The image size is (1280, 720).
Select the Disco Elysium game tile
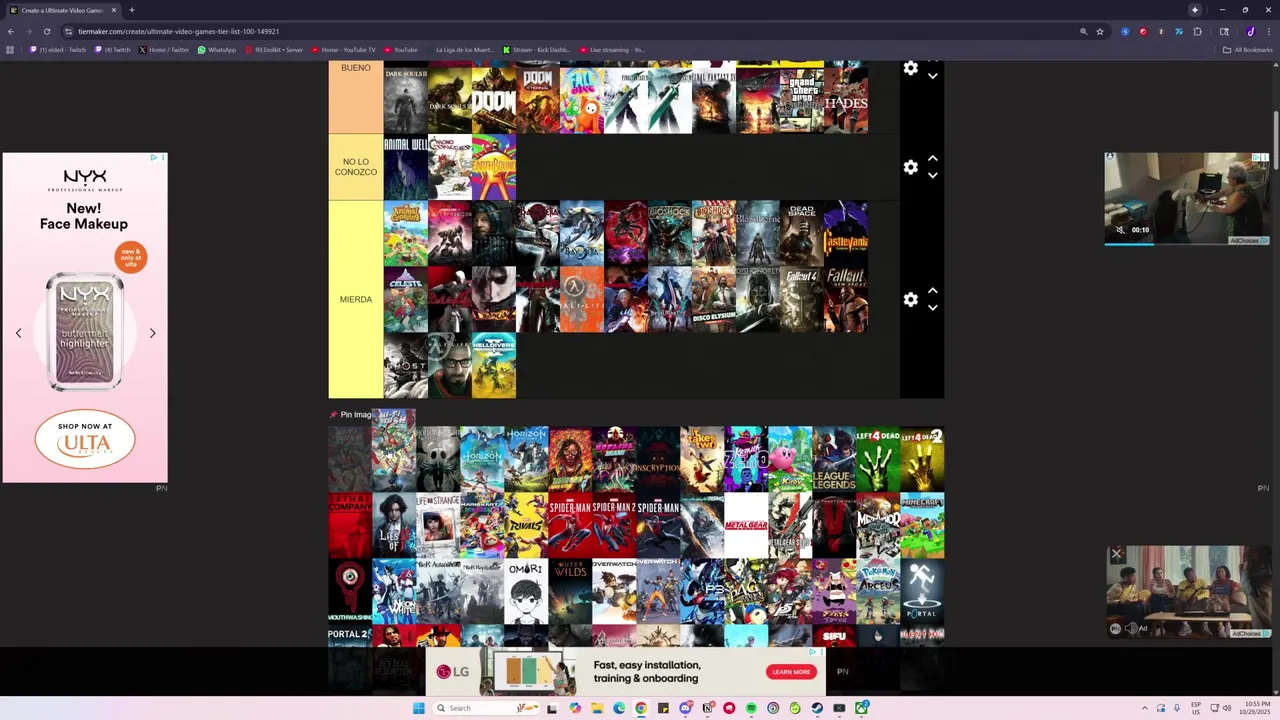pos(714,299)
